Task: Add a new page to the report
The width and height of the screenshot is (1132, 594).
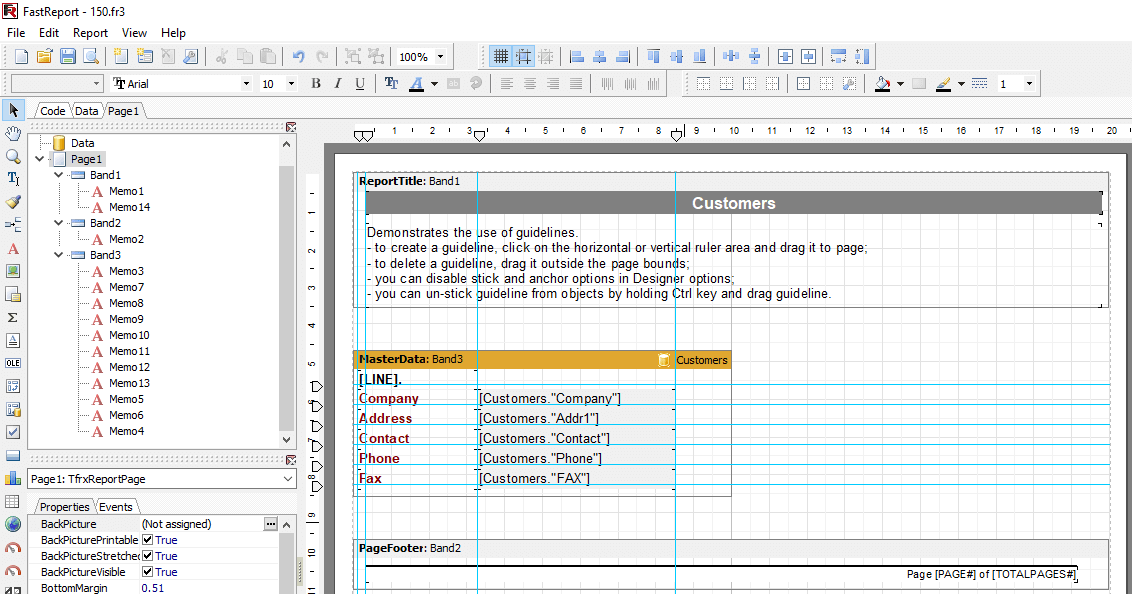Action: (121, 56)
